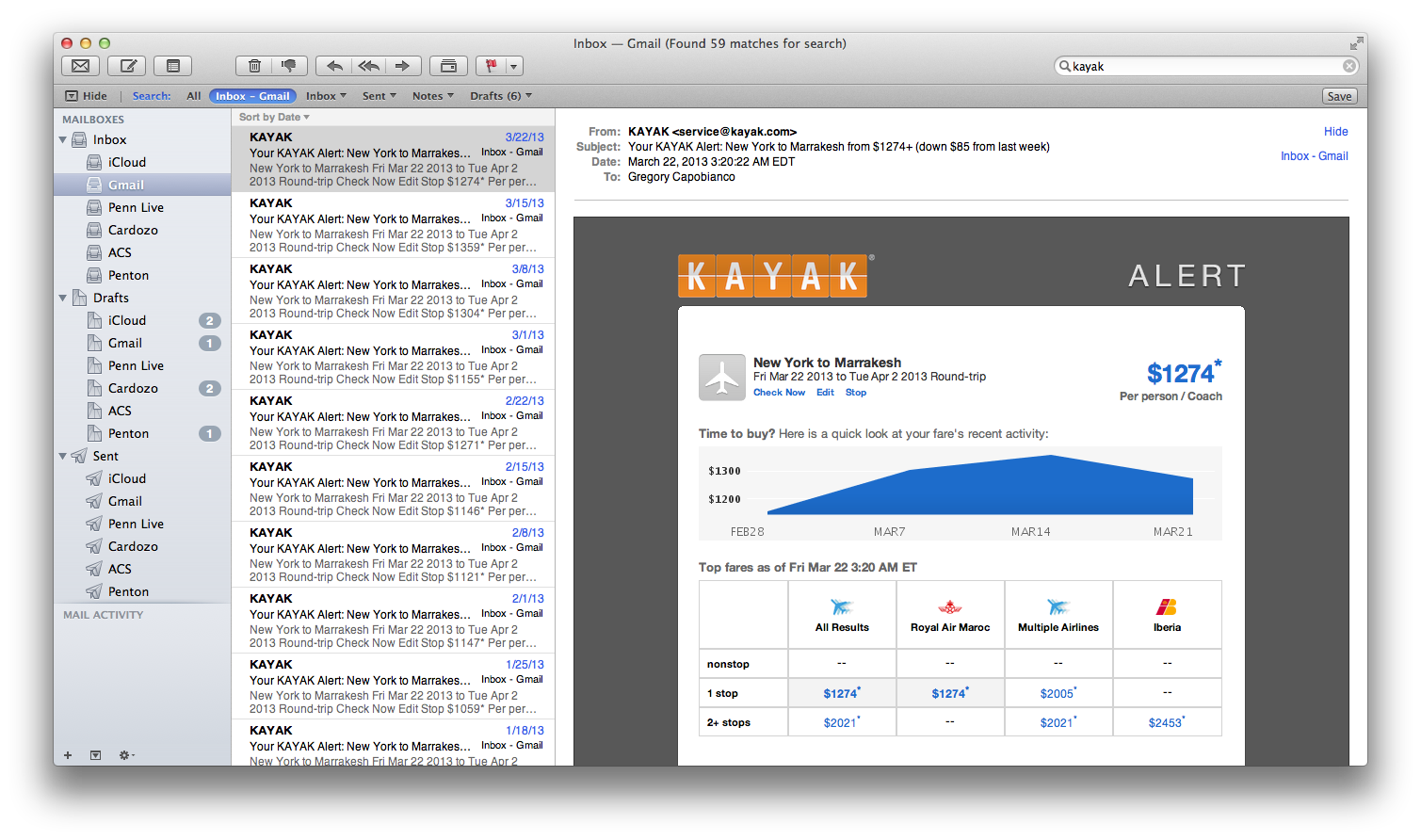Select Gmail inbox mailbox
The image size is (1421, 840).
(142, 185)
